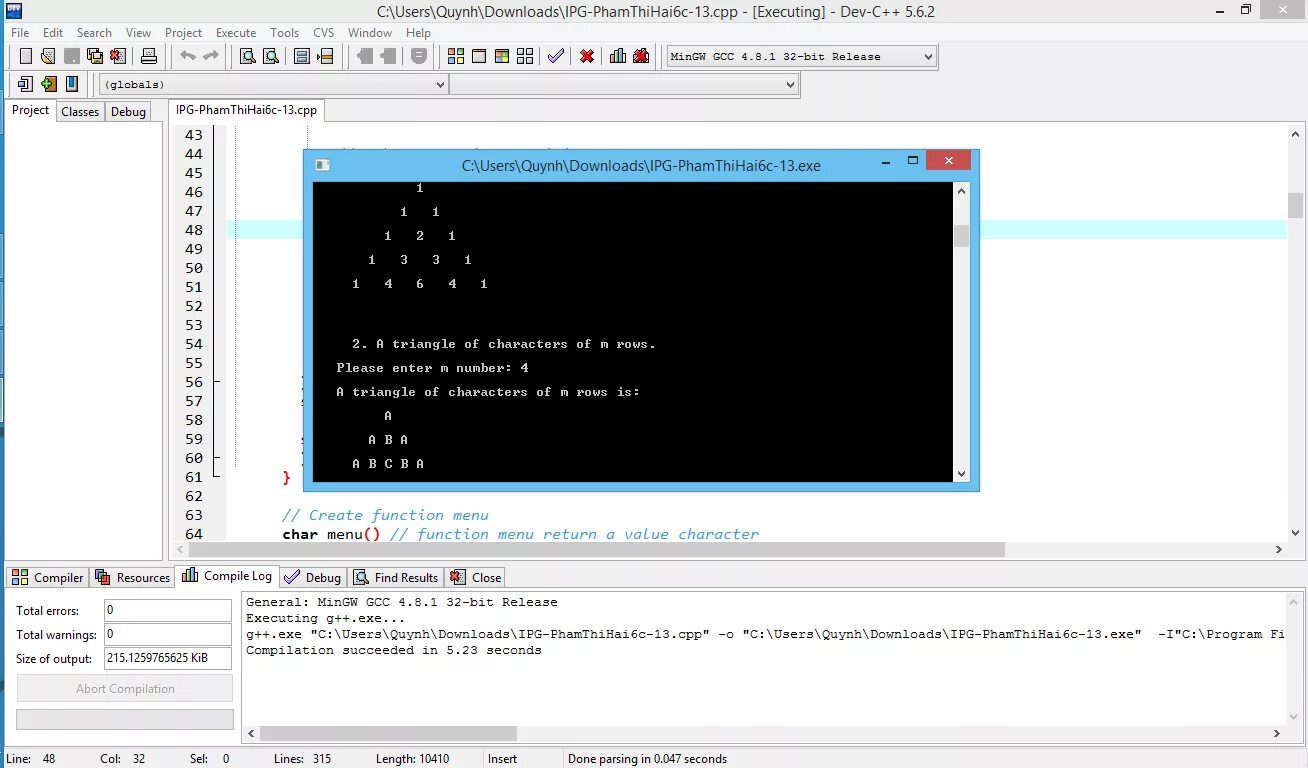The height and width of the screenshot is (768, 1308).
Task: Click the Size of output field
Action: [167, 658]
